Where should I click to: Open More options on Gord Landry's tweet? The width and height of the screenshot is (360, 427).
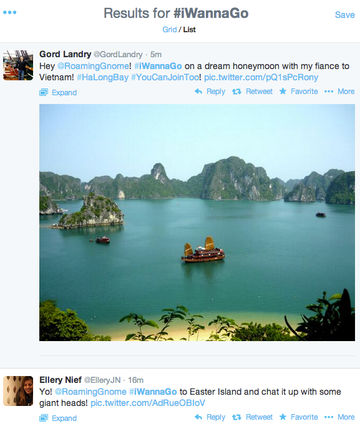[339, 91]
